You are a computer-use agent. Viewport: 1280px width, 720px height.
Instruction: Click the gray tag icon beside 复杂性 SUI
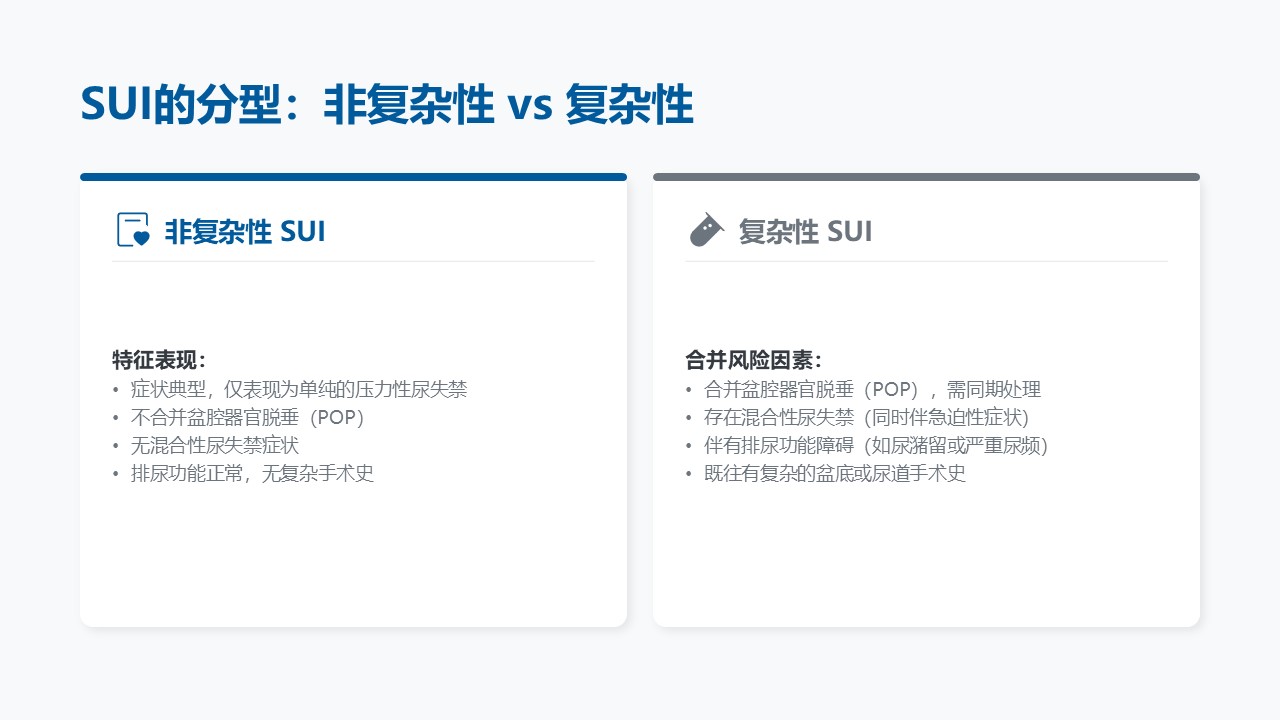[706, 230]
